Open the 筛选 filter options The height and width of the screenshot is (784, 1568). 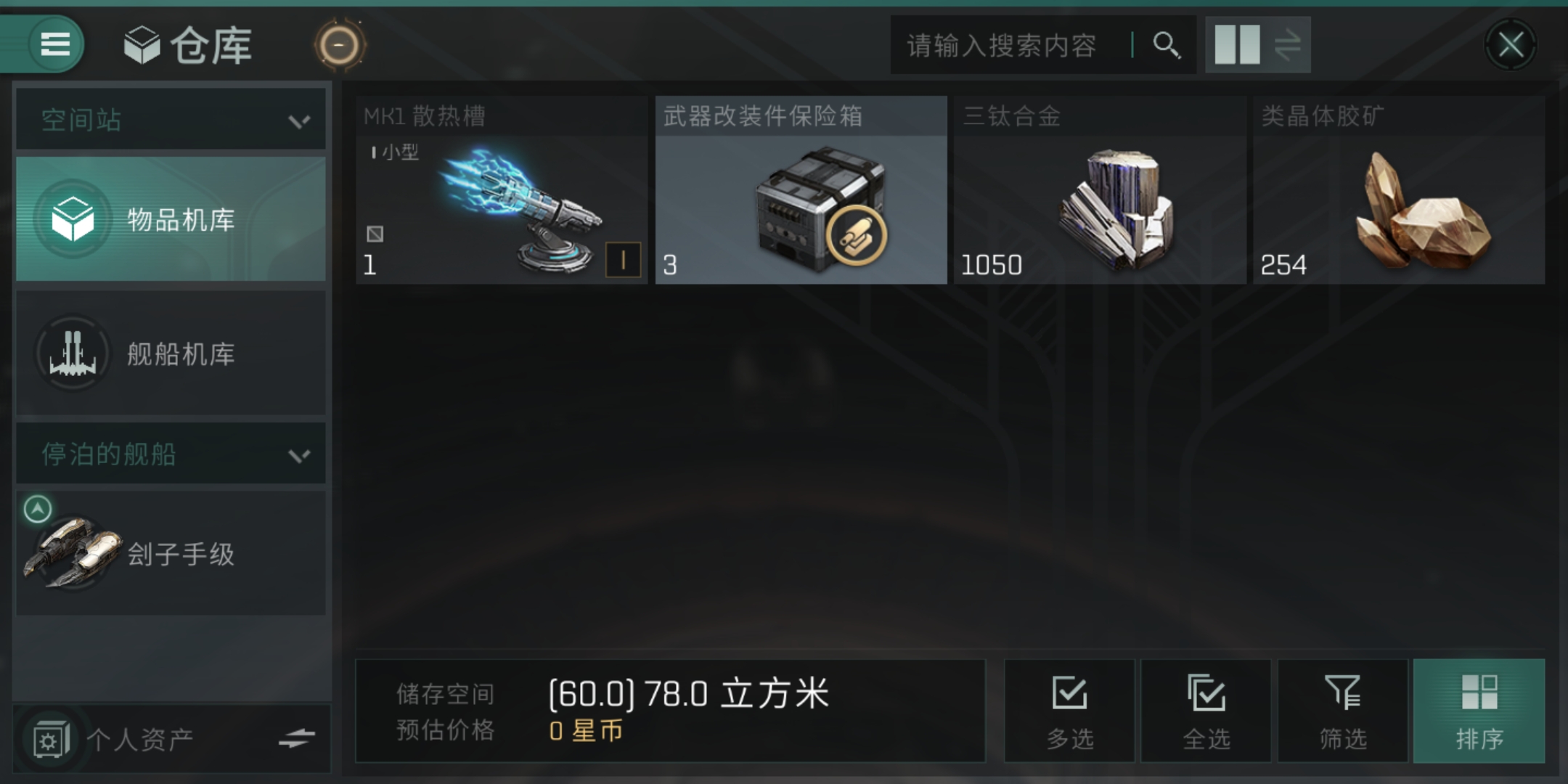pos(1342,711)
